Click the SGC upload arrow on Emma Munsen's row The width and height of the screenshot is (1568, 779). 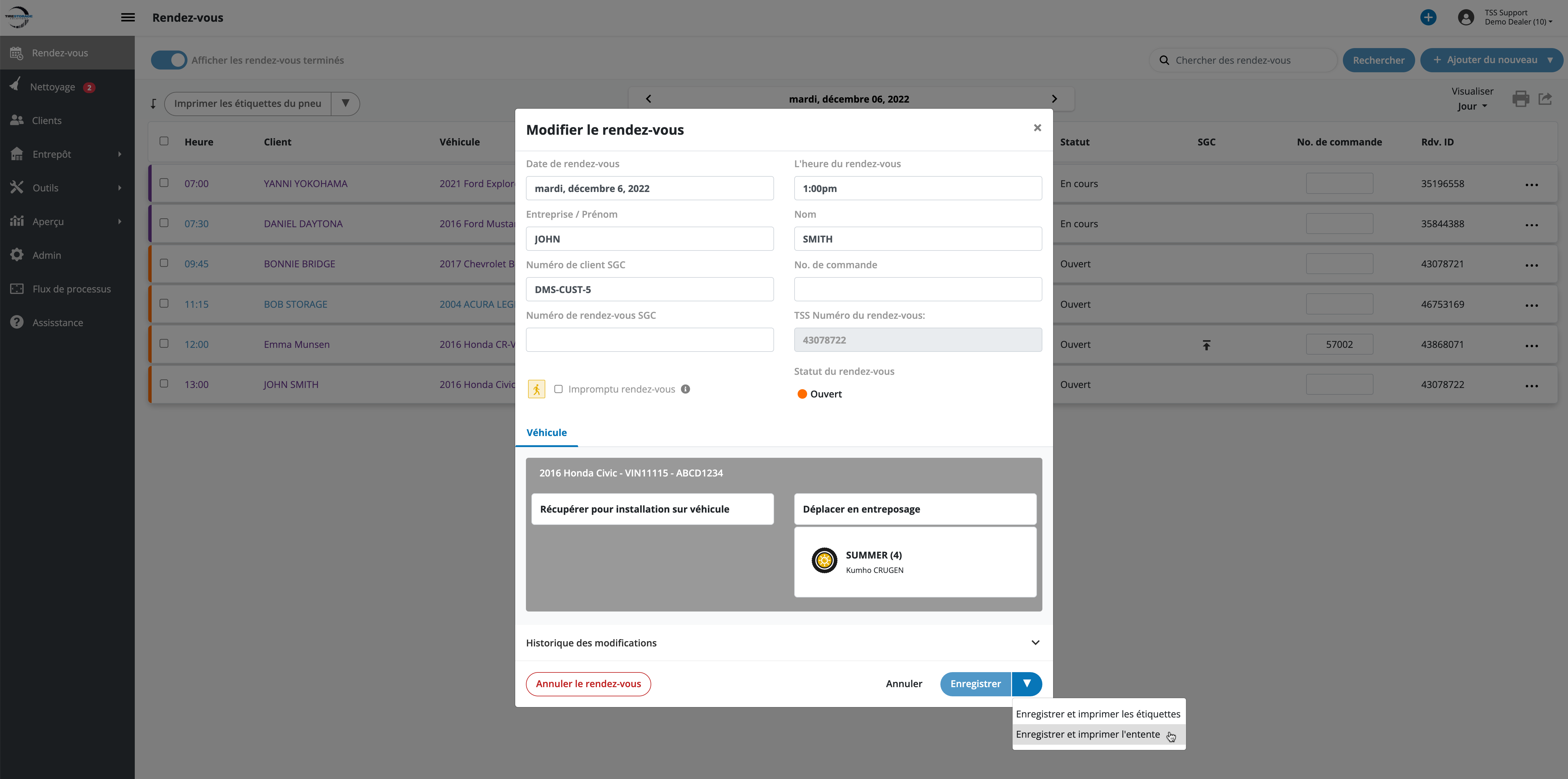1206,345
